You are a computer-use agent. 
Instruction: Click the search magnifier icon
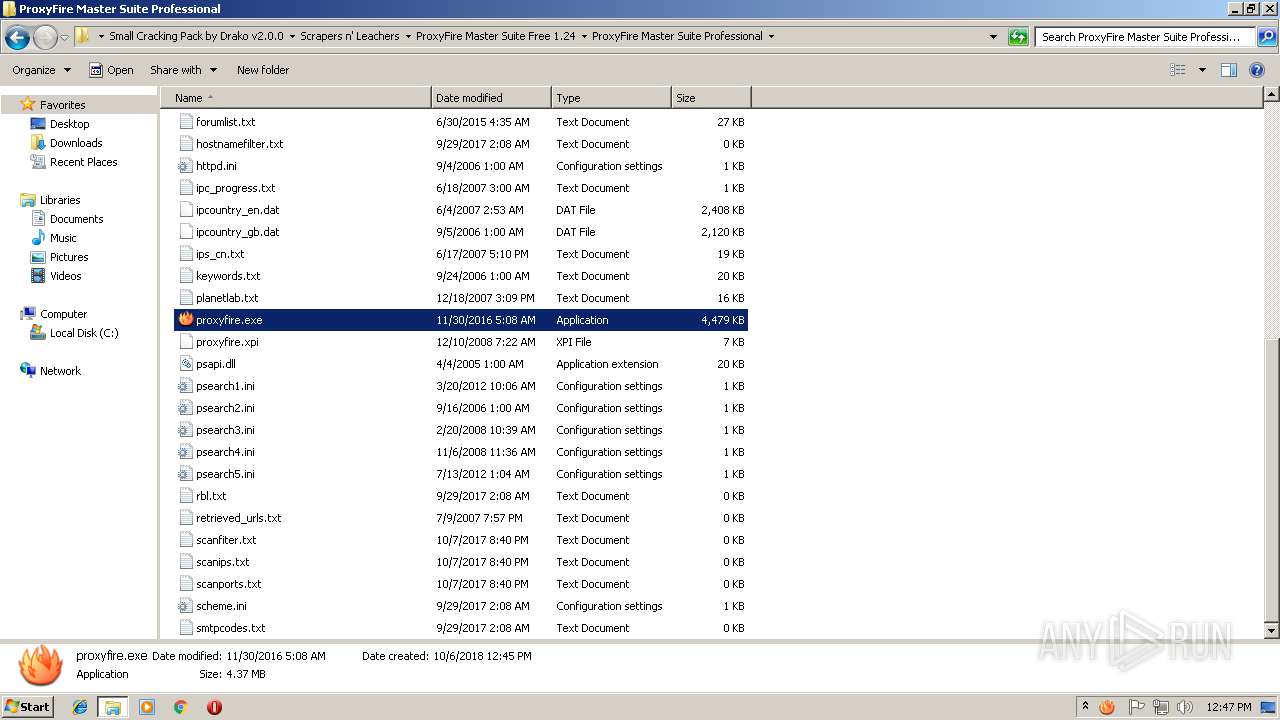(1266, 37)
